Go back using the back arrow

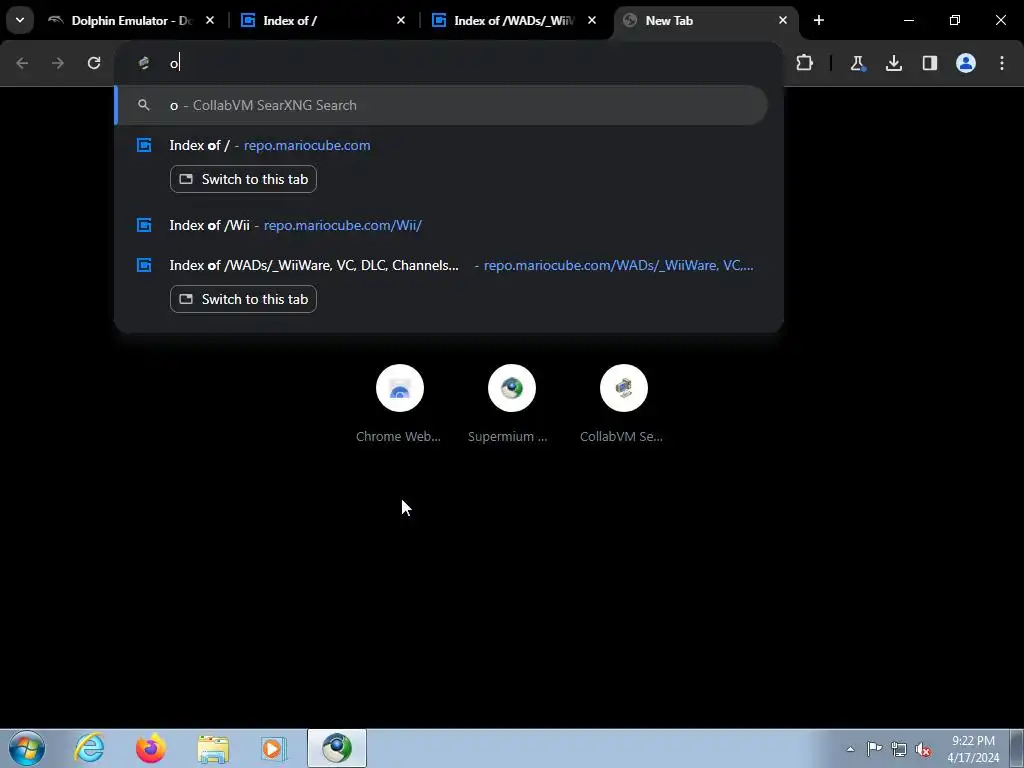22,63
